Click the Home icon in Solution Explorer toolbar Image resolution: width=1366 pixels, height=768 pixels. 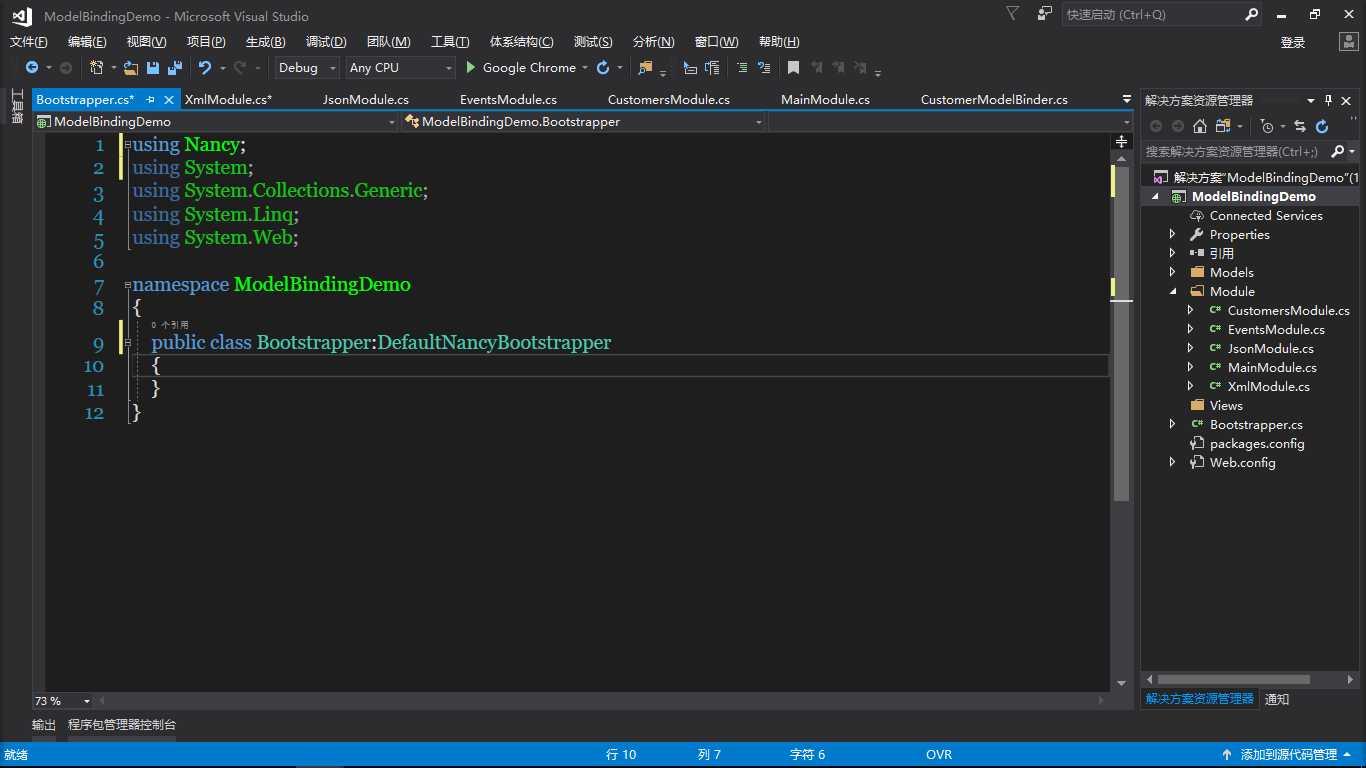(1200, 126)
